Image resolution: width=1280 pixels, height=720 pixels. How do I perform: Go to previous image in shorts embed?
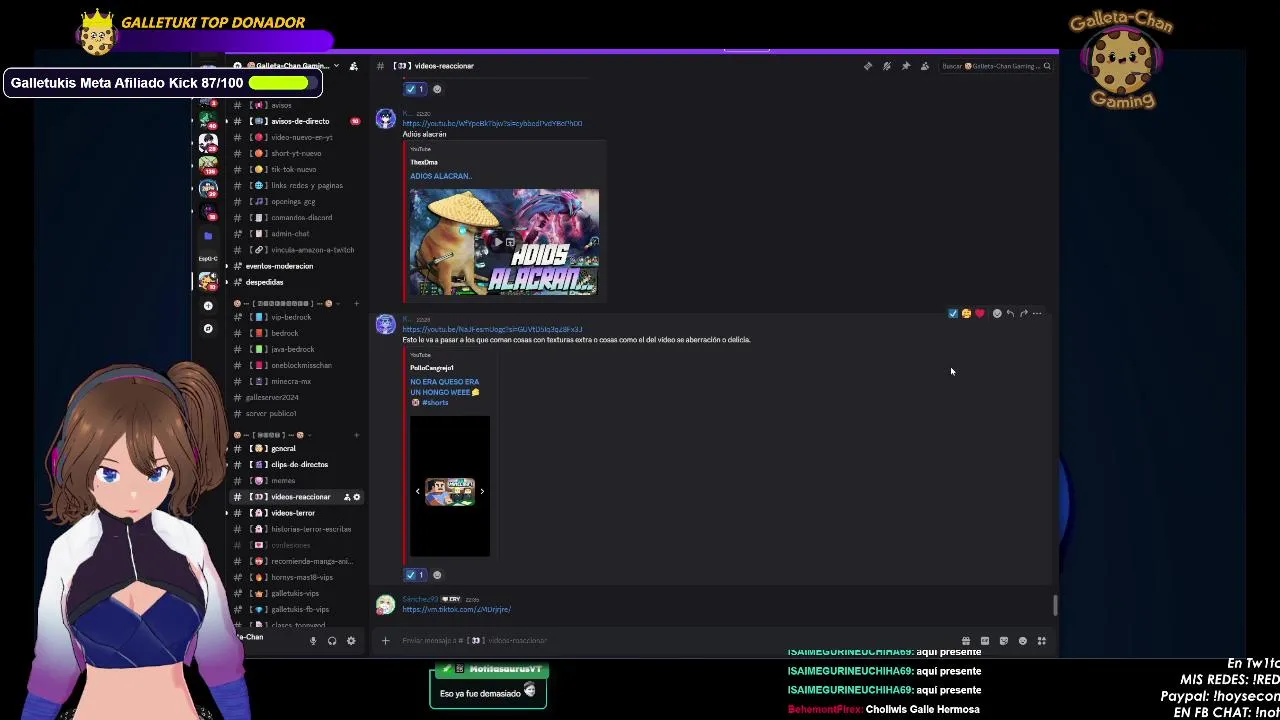(x=418, y=491)
